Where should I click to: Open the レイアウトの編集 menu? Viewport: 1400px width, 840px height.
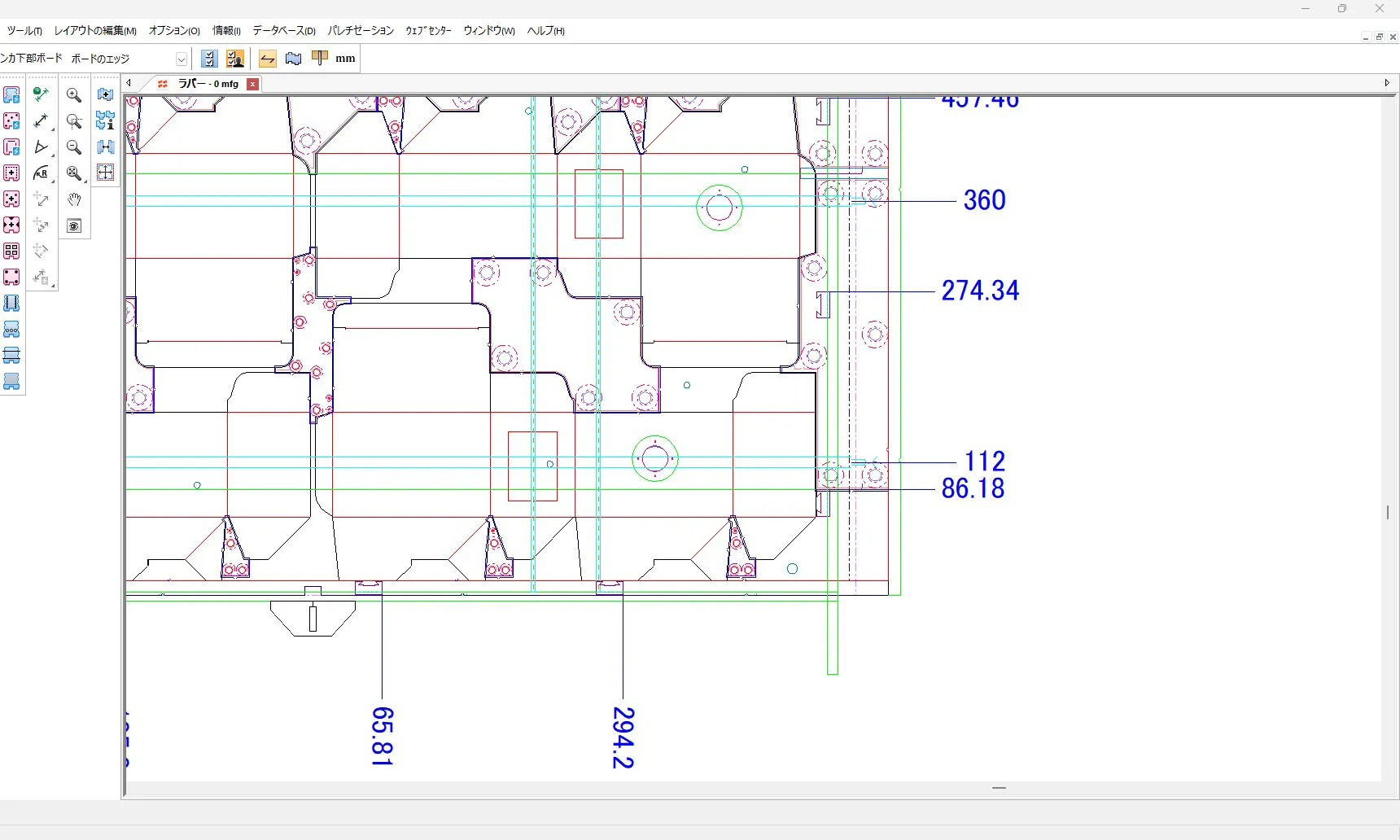[x=94, y=31]
